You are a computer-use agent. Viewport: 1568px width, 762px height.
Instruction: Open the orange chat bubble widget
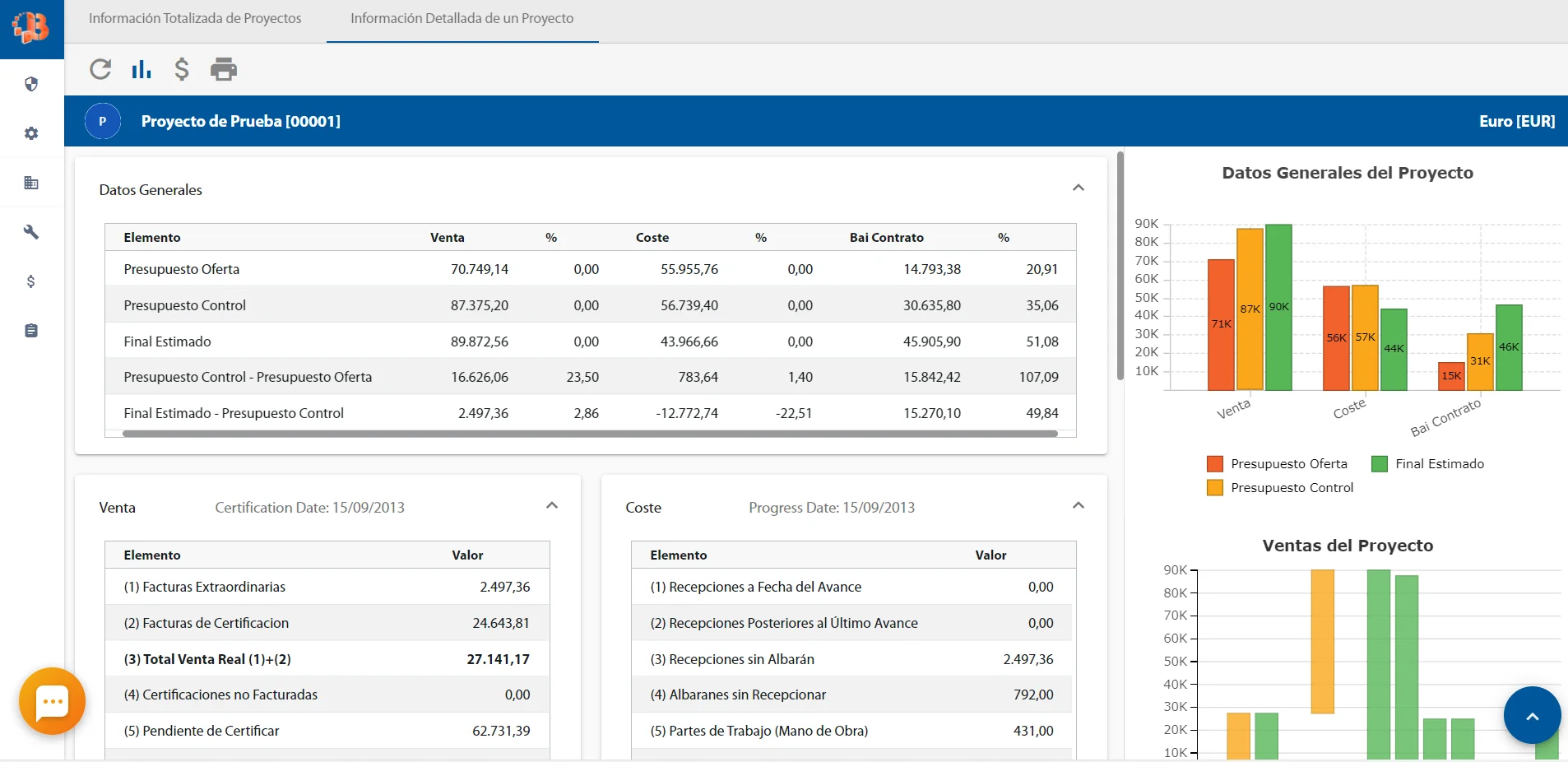coord(52,701)
